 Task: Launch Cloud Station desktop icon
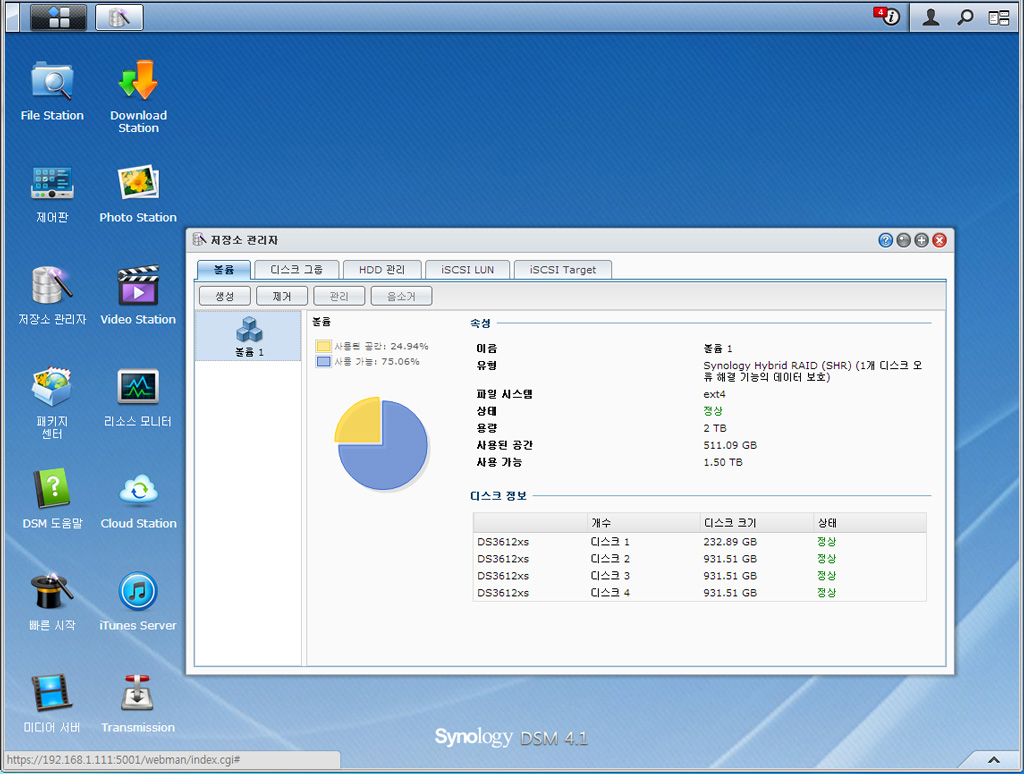click(x=138, y=500)
